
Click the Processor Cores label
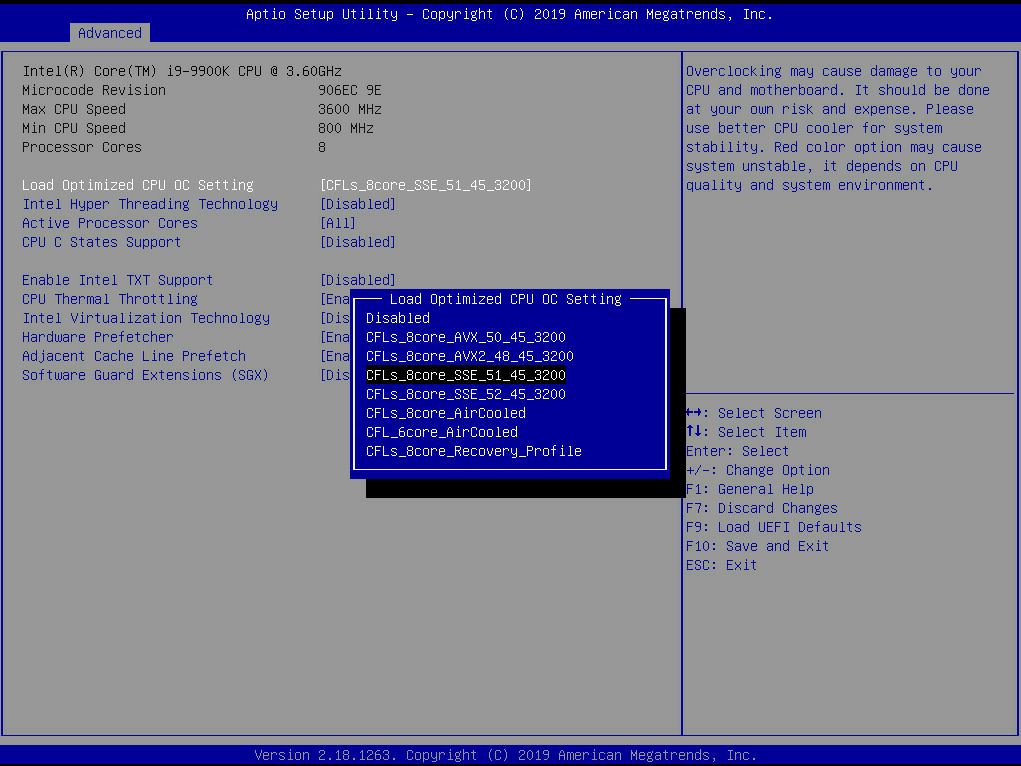81,147
